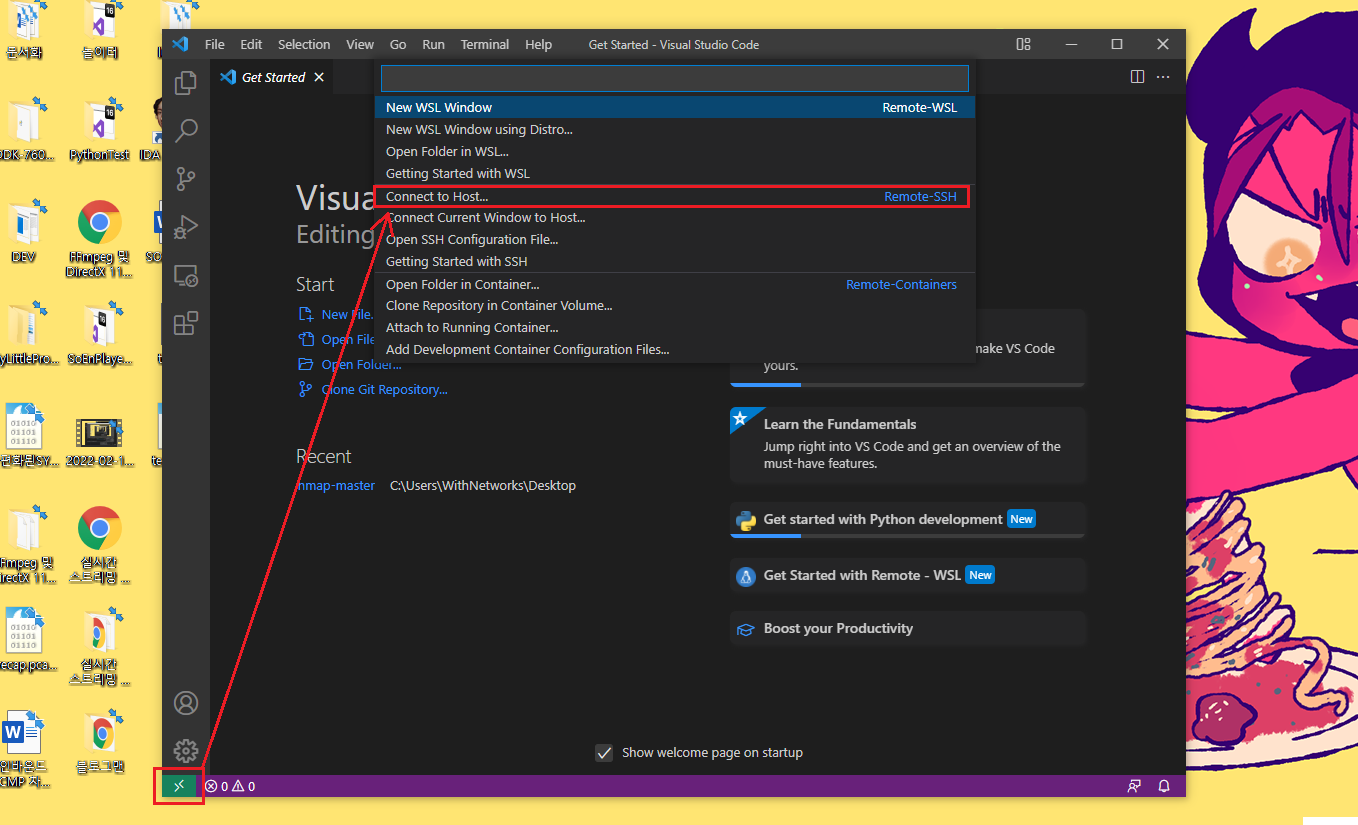Choose Connect Current Window to Host...
The image size is (1358, 825).
[675, 217]
